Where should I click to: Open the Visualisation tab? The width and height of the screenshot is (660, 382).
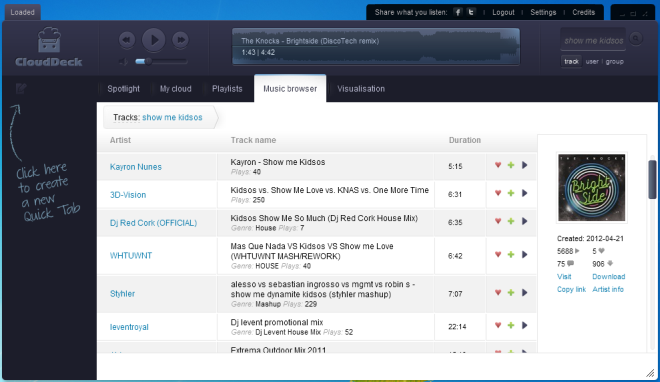(x=361, y=89)
